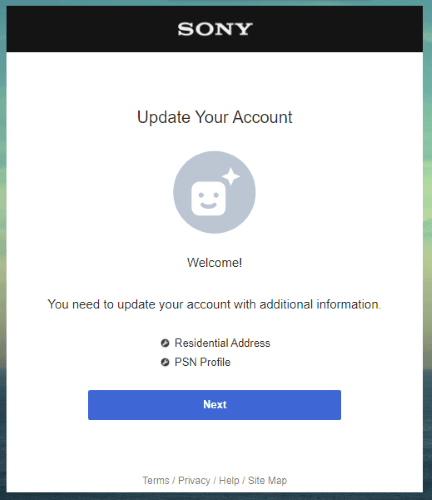Open the Privacy link

(x=194, y=480)
